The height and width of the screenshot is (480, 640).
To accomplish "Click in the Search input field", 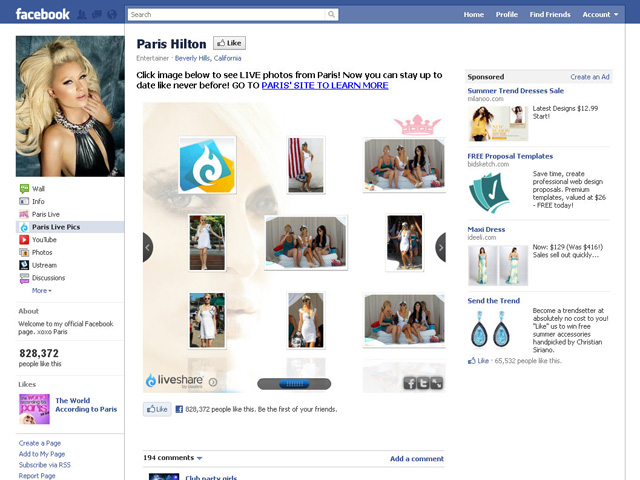I will point(227,14).
